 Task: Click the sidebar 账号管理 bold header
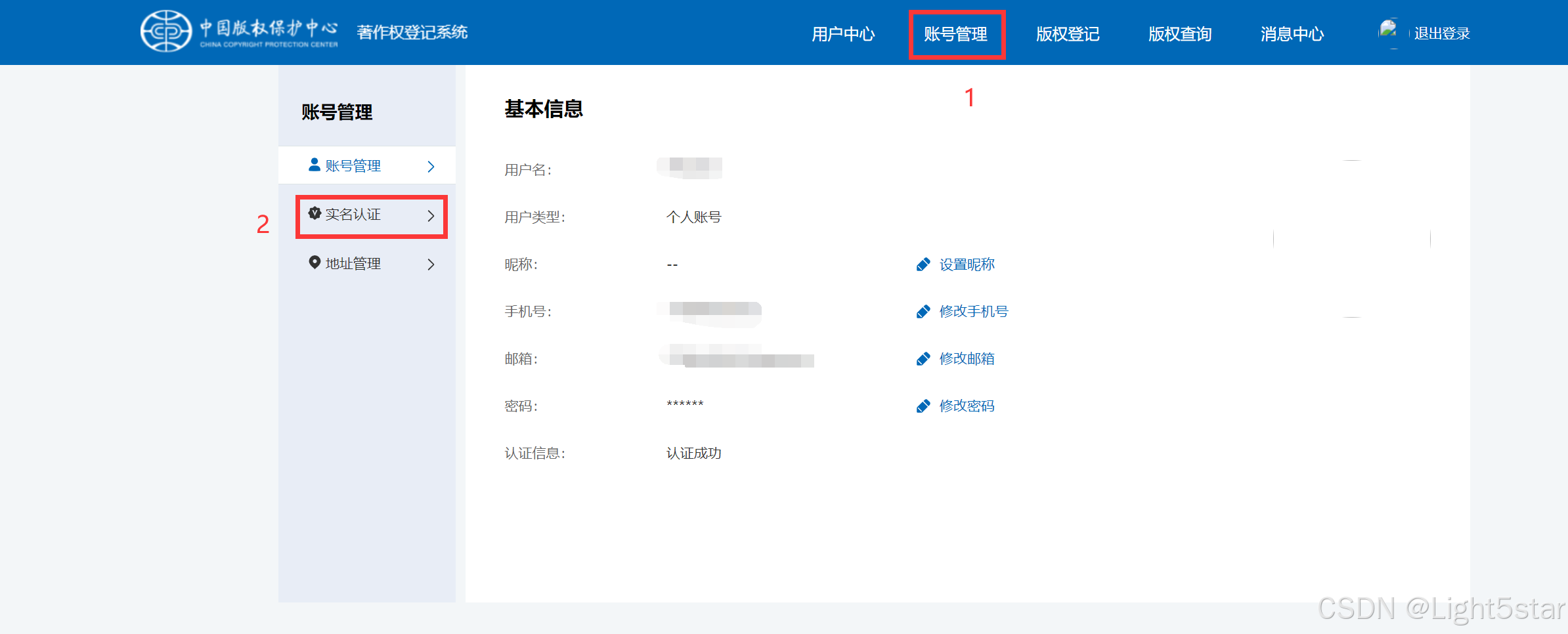pos(337,112)
